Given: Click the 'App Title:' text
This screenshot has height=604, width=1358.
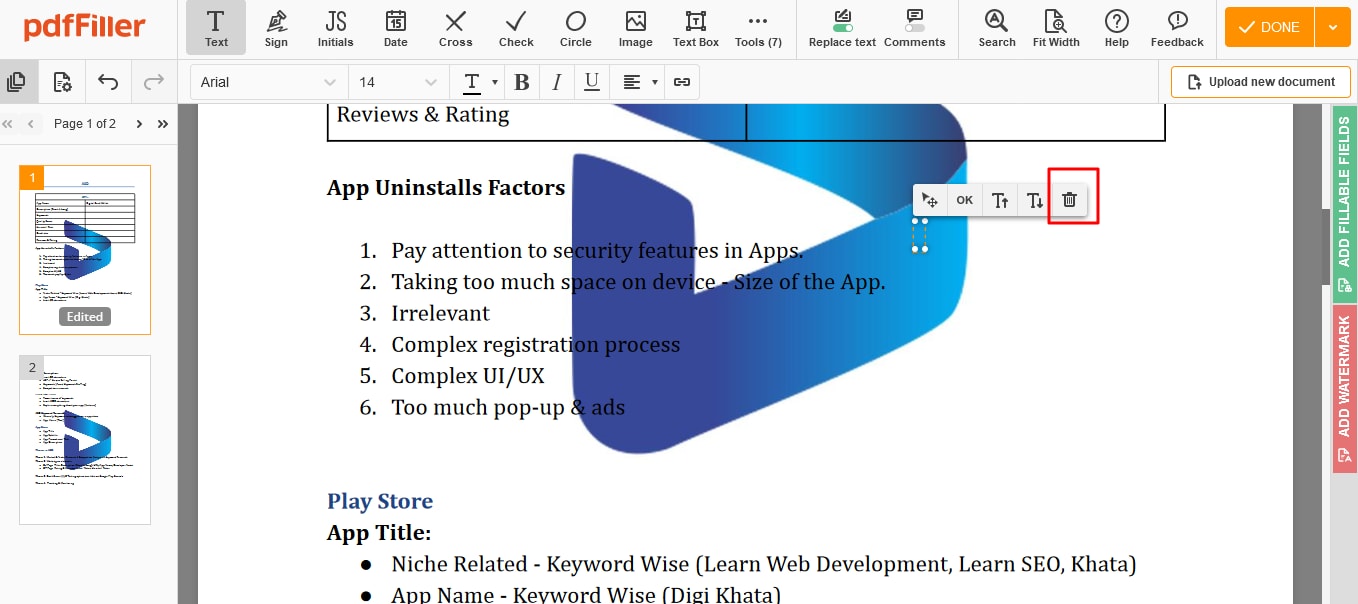Looking at the screenshot, I should [x=379, y=533].
